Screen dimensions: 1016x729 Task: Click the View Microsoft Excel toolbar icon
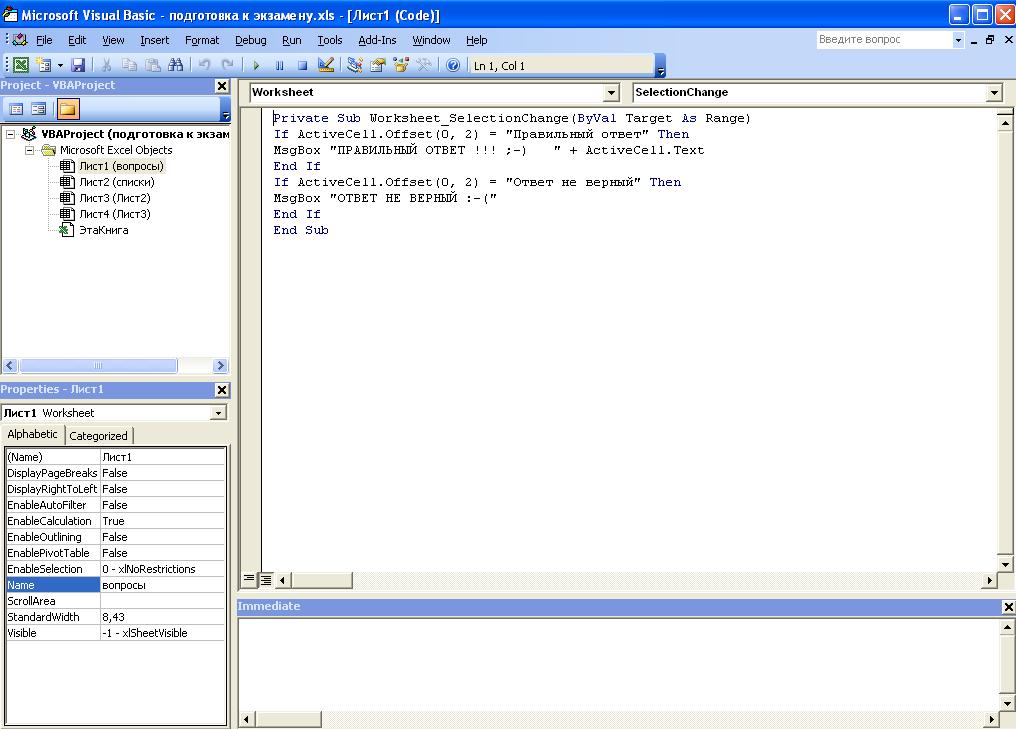[x=20, y=66]
